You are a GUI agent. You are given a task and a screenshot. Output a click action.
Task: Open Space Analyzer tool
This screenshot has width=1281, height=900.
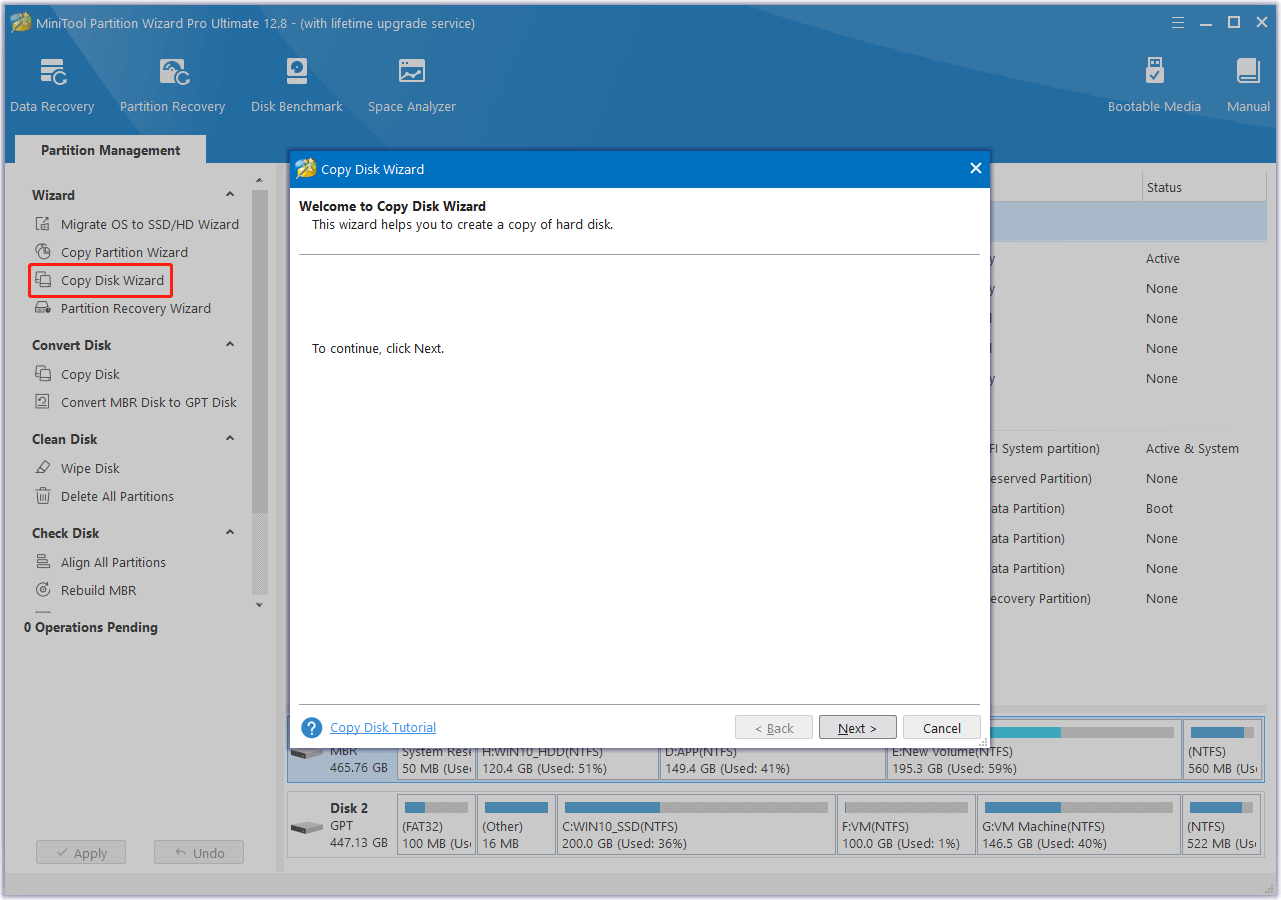(x=411, y=85)
